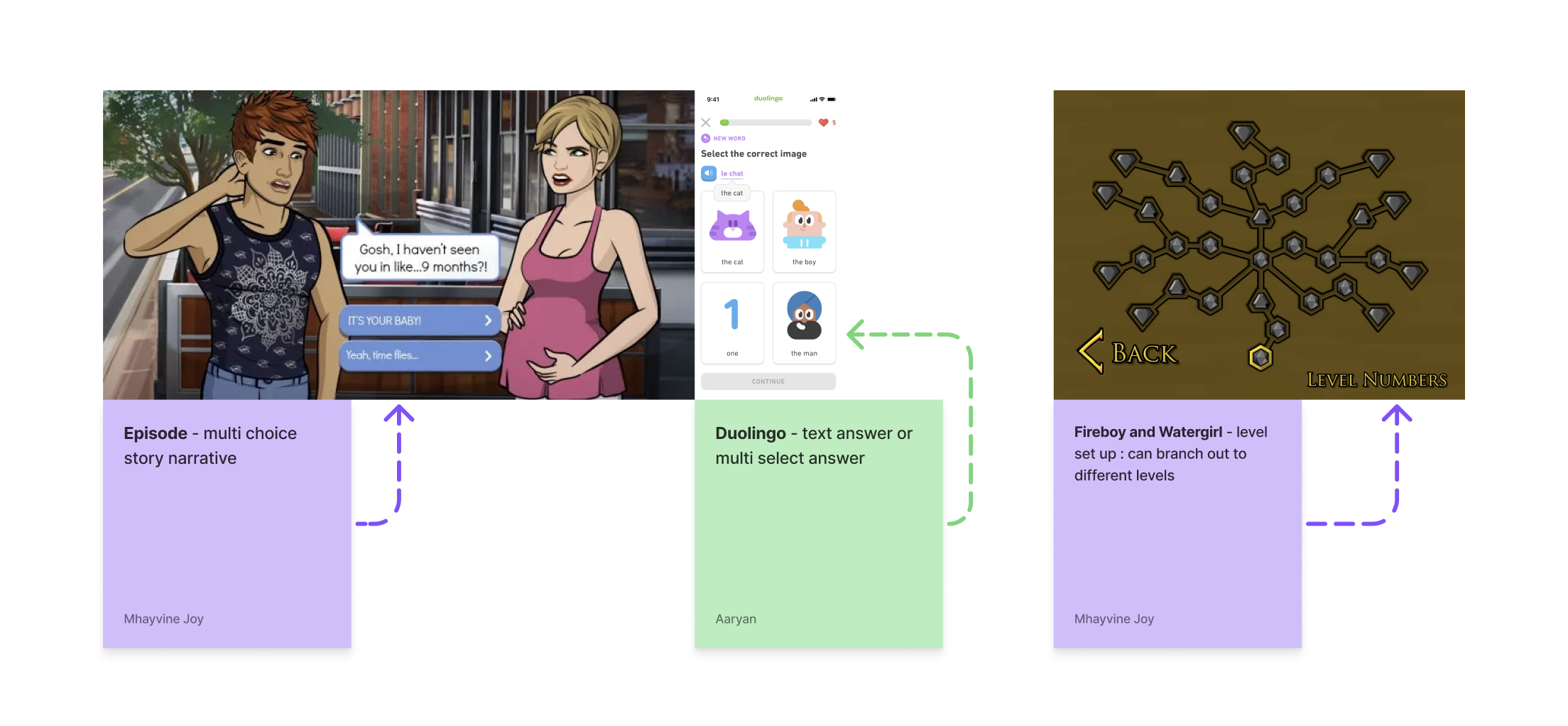This screenshot has width=1568, height=726.
Task: Click "Mhayvine Joy" on the Episode note
Action: (163, 619)
